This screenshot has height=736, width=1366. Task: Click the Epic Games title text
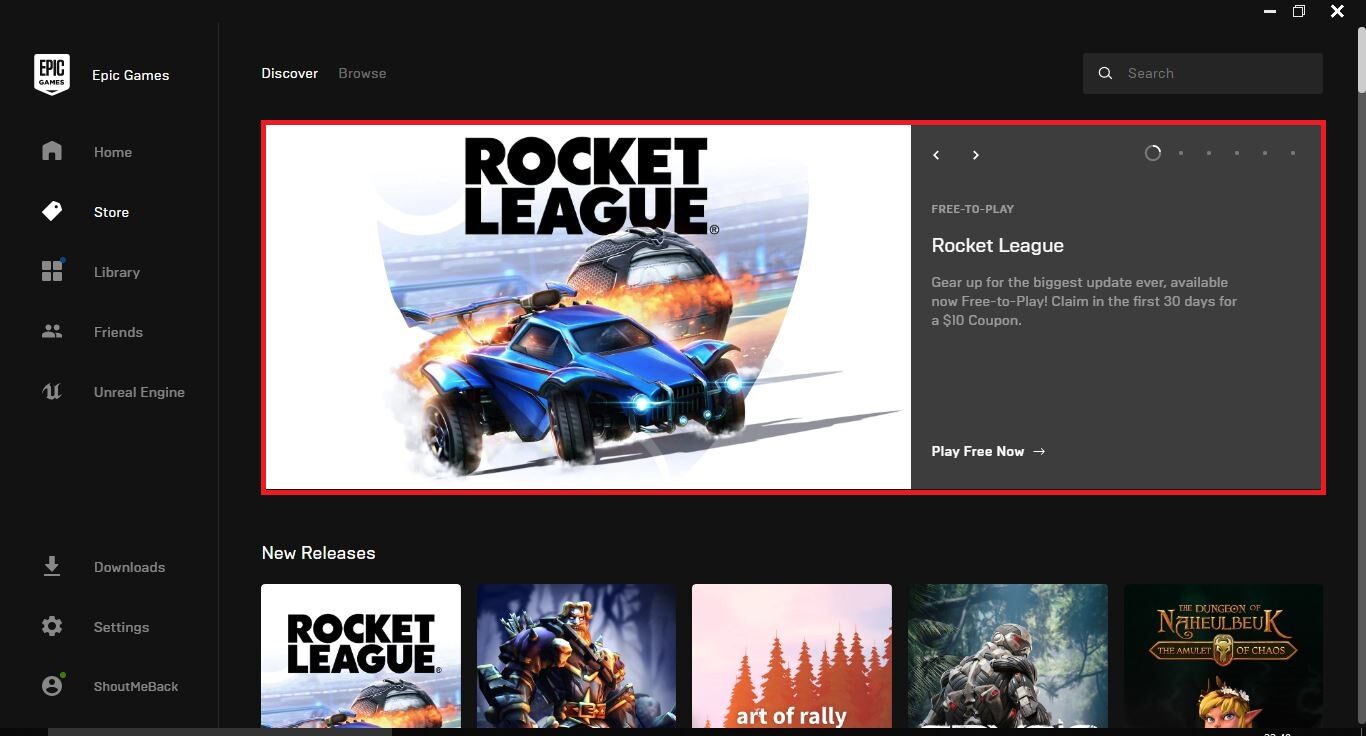click(x=130, y=75)
